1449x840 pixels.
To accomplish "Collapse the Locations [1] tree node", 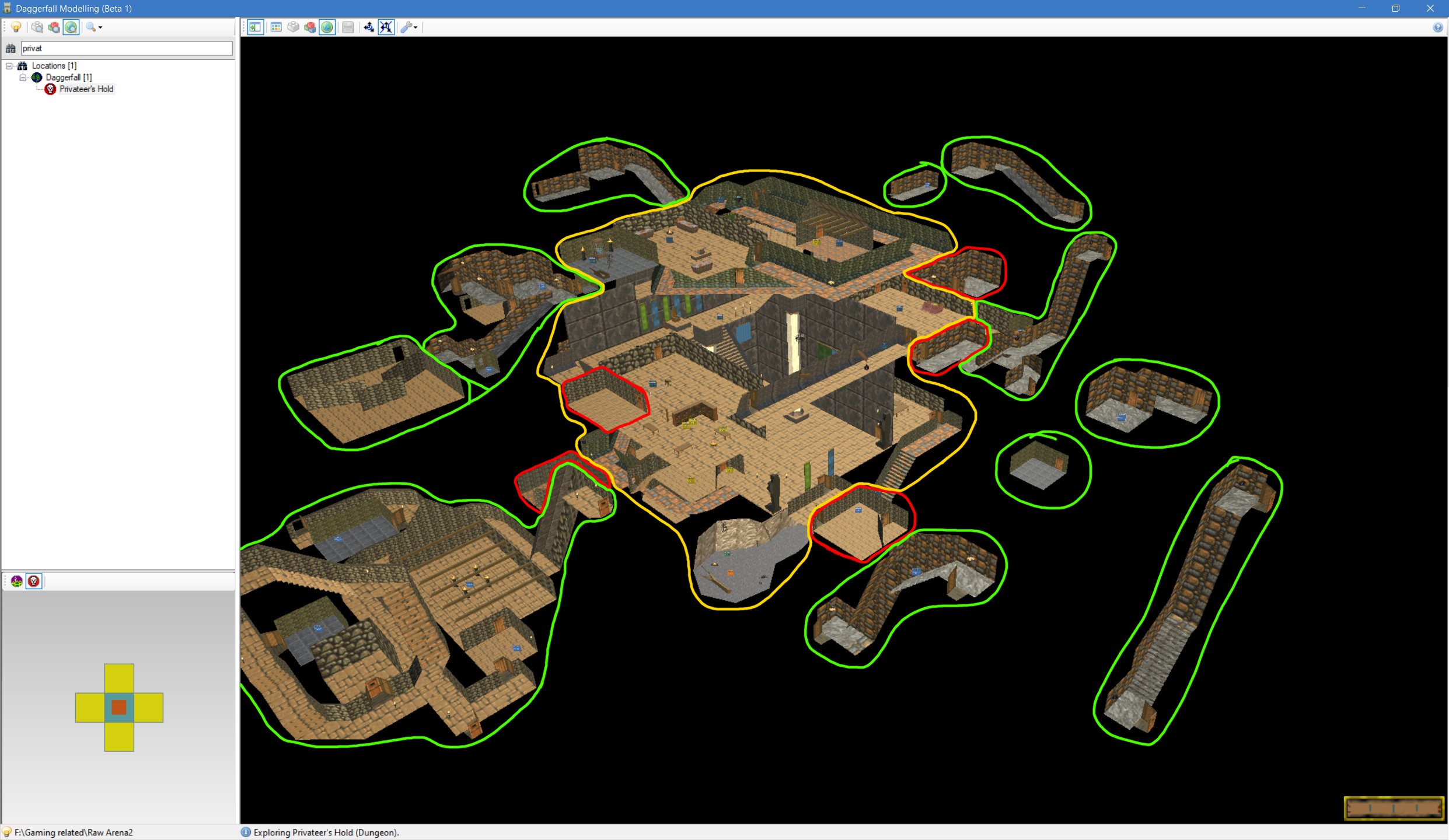I will coord(9,66).
